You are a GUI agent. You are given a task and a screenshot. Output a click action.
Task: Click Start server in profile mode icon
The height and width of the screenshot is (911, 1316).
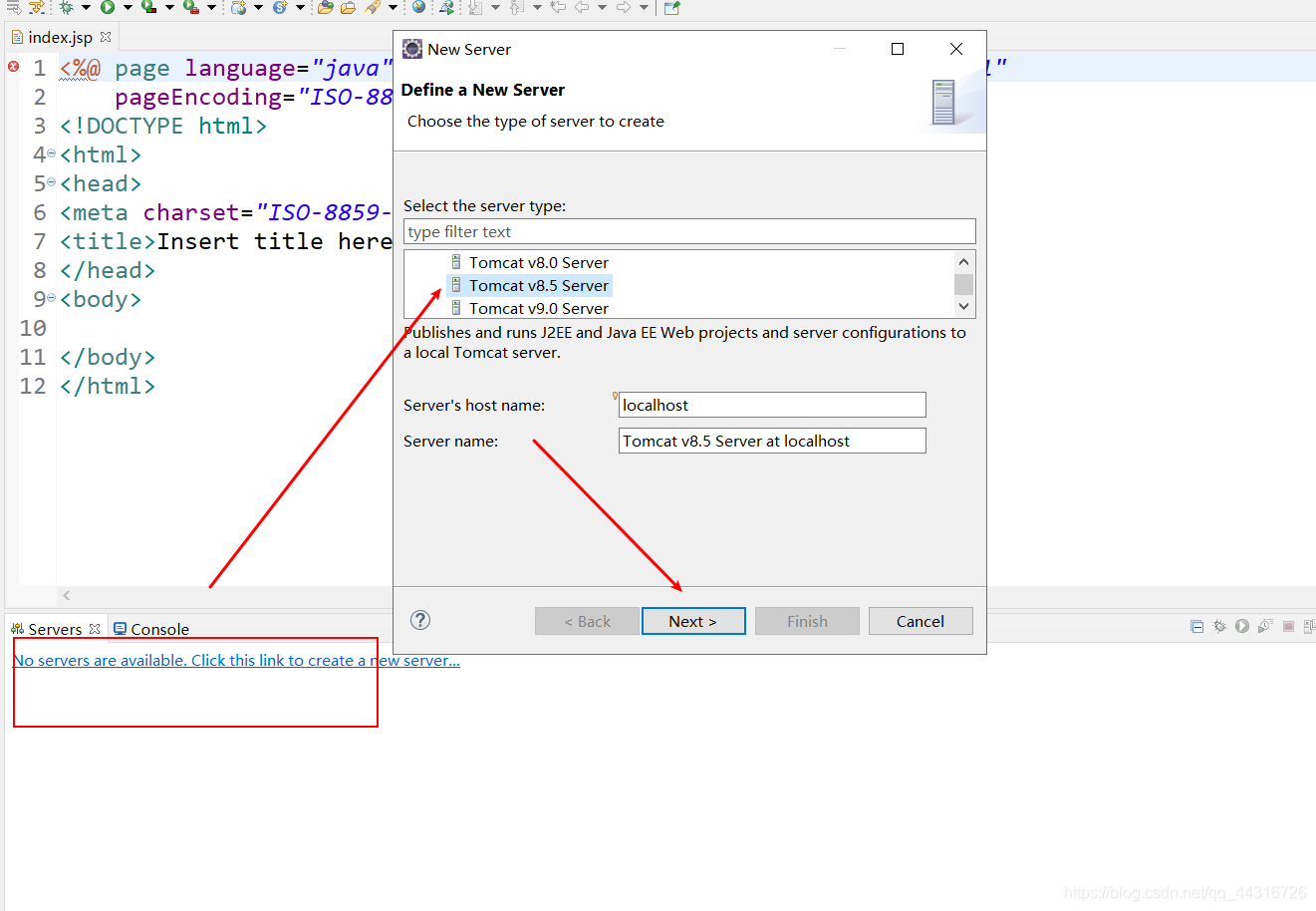[x=1265, y=626]
